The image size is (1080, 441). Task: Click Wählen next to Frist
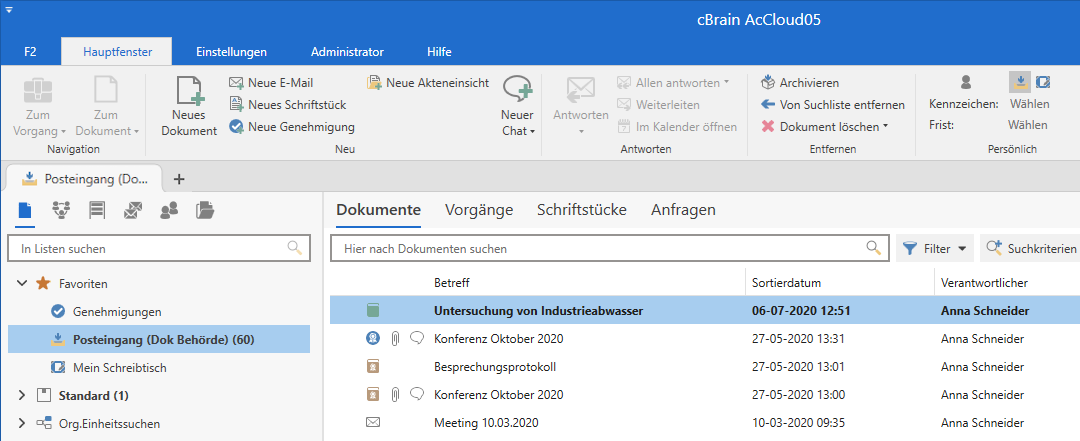click(1028, 126)
